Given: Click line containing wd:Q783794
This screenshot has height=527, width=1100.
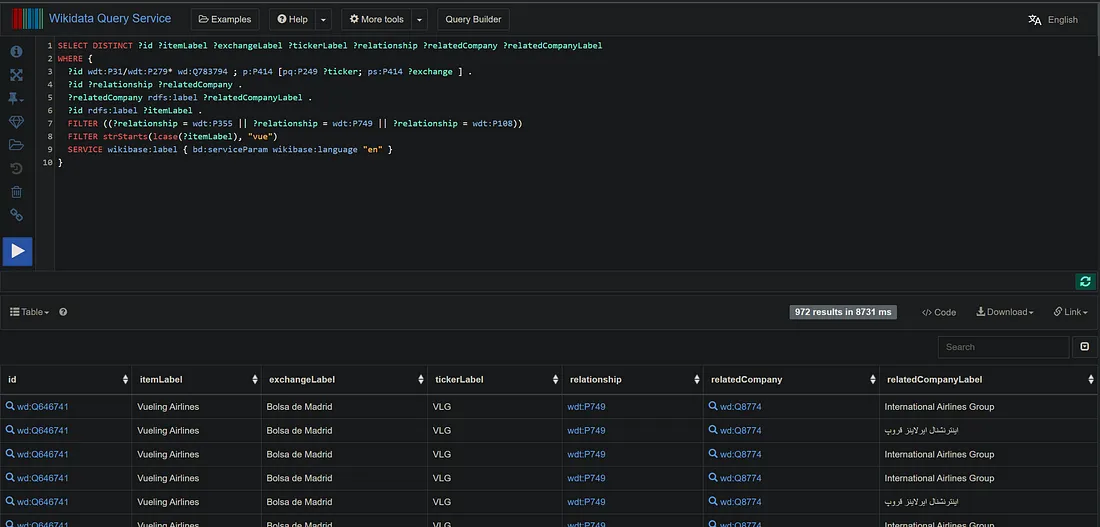Looking at the screenshot, I should (269, 72).
